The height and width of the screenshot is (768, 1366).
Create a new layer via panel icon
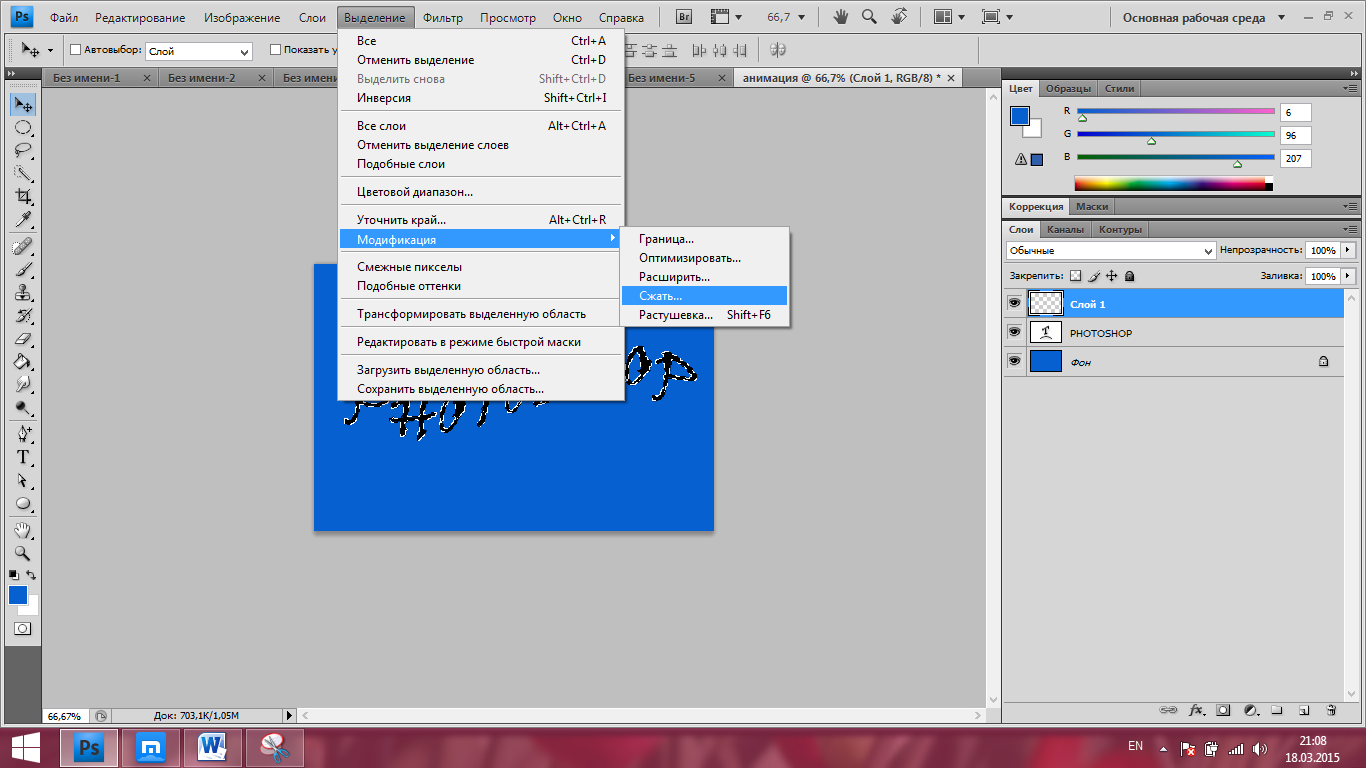click(1304, 710)
